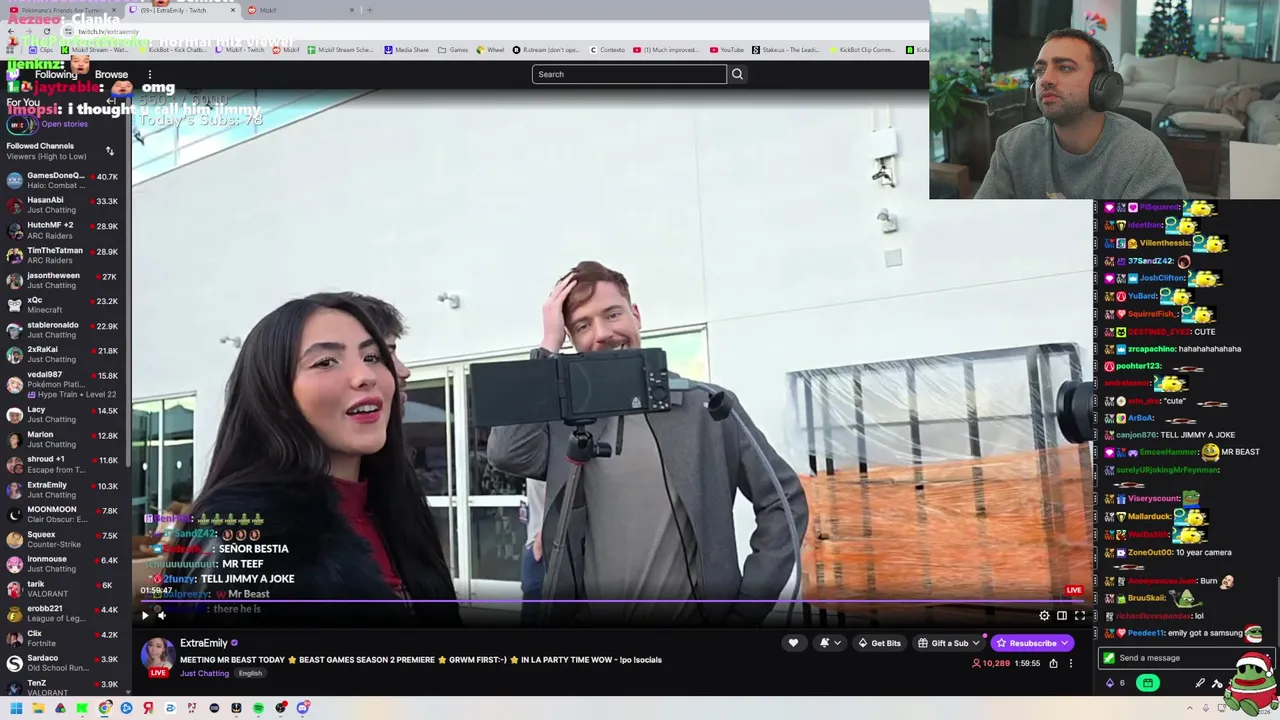
Task: Open the Following tab
Action: click(x=56, y=74)
